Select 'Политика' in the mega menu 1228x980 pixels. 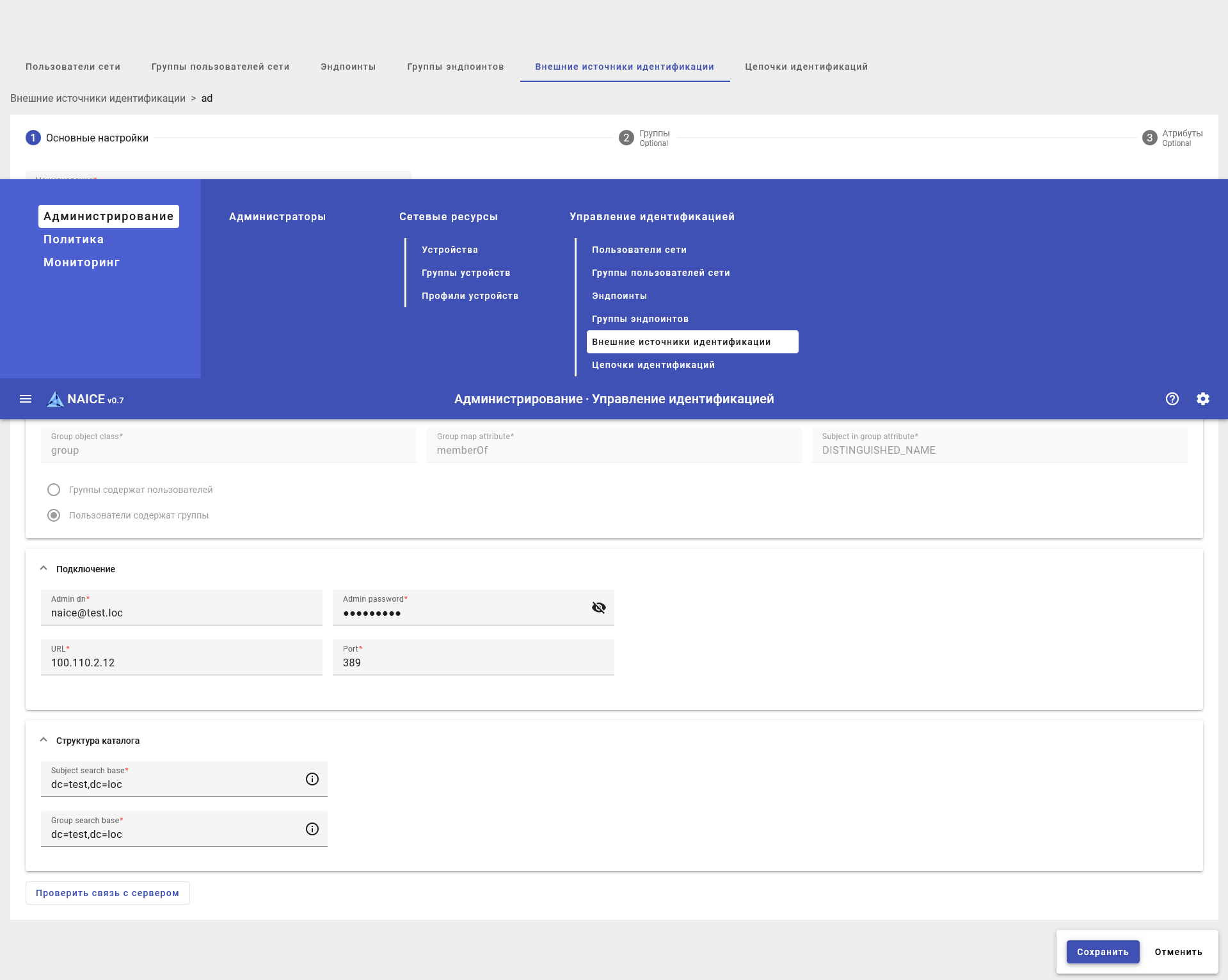point(74,239)
